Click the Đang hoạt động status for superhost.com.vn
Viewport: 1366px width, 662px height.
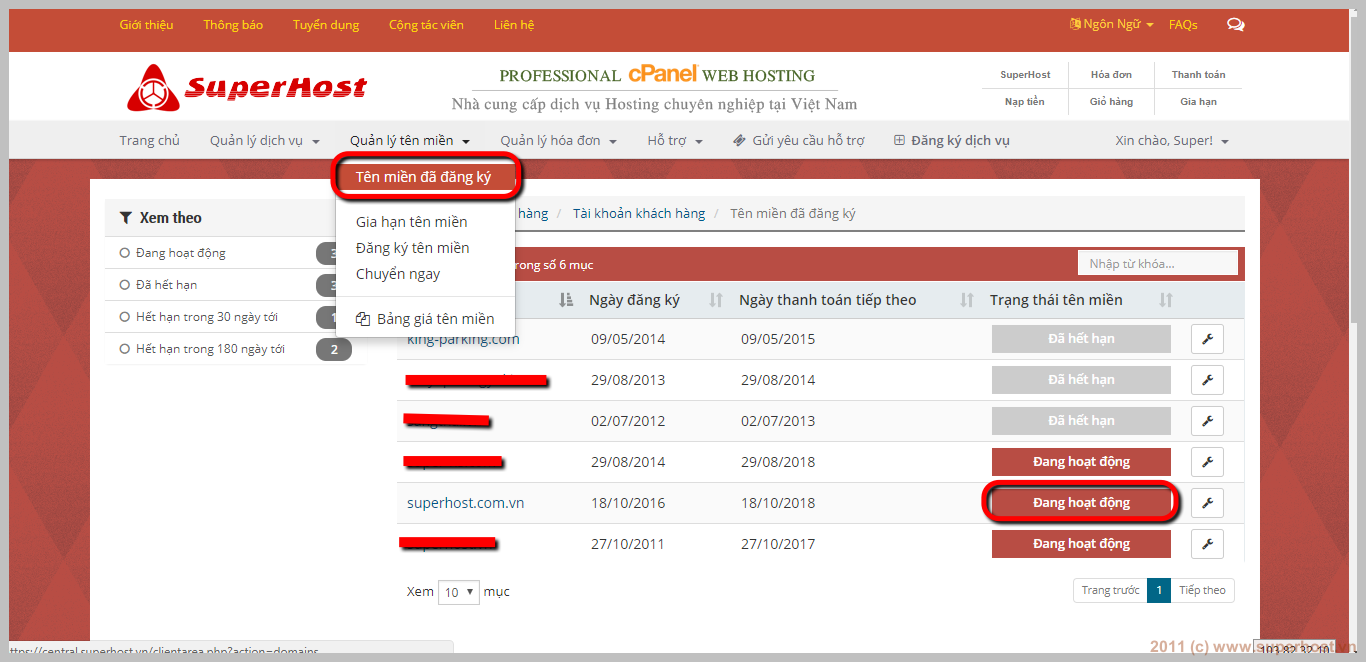pyautogui.click(x=1081, y=503)
